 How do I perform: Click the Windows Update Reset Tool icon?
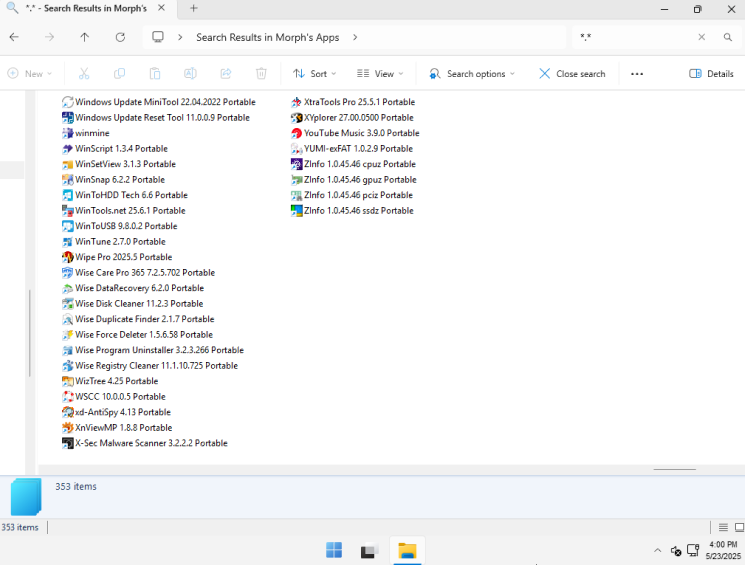67,117
